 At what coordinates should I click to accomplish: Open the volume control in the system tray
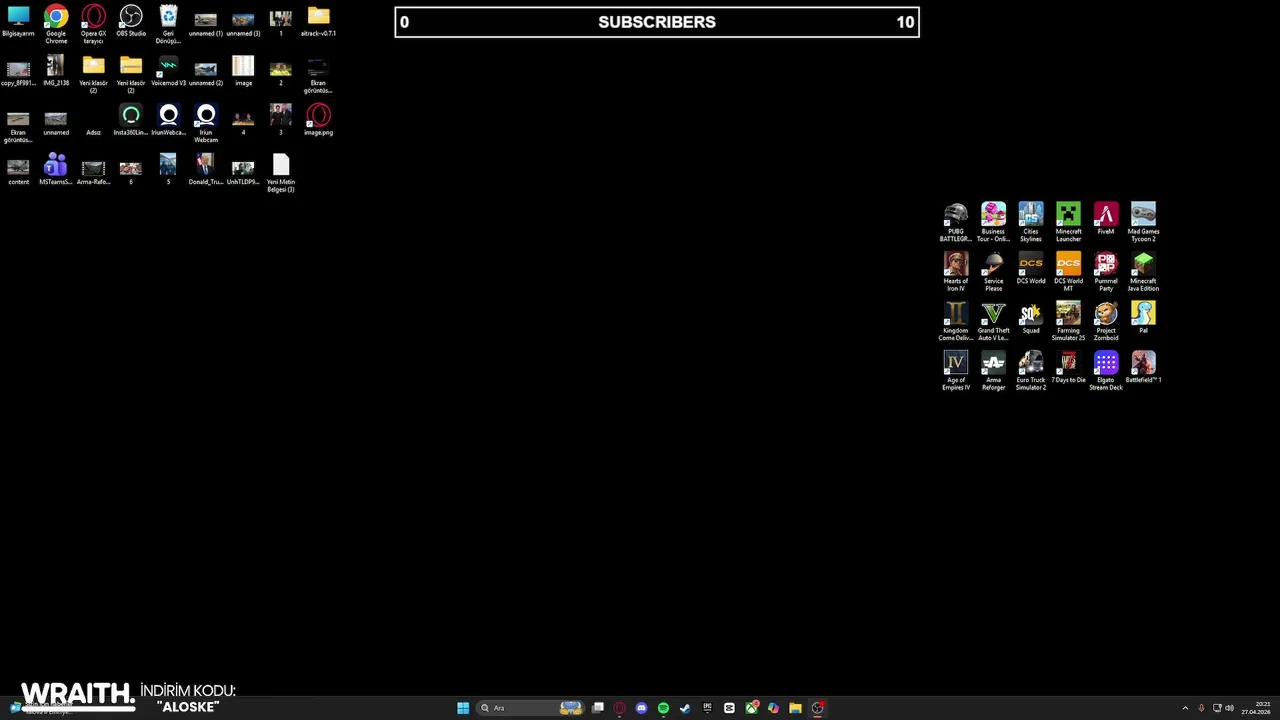(x=1229, y=708)
